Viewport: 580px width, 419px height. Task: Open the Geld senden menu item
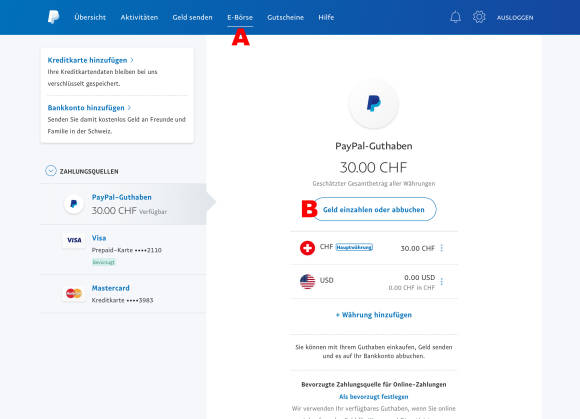[192, 17]
